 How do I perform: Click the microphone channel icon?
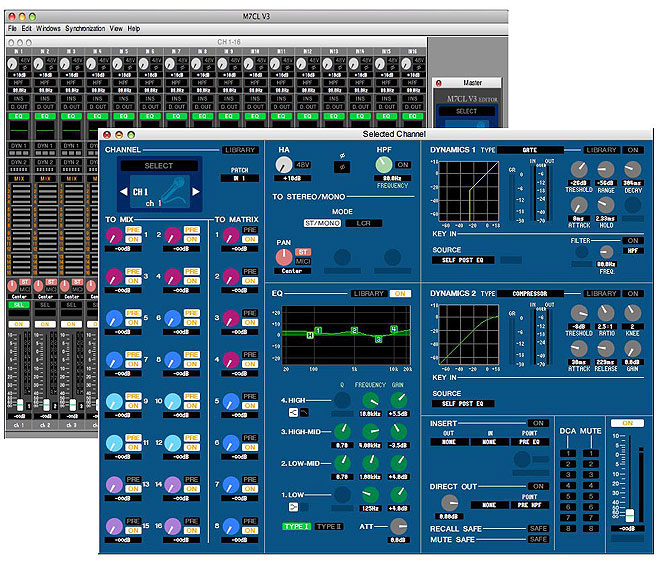click(174, 191)
